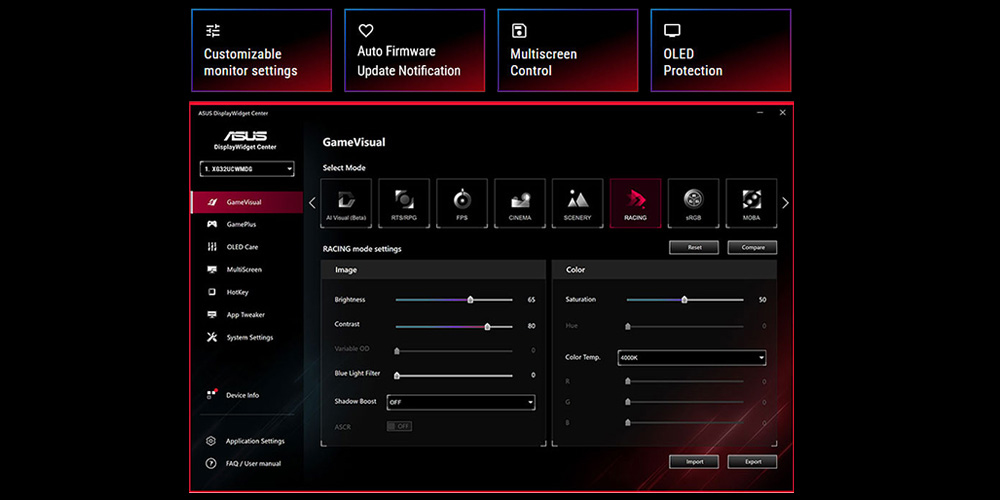Toggle the ASCR switch

click(x=399, y=426)
